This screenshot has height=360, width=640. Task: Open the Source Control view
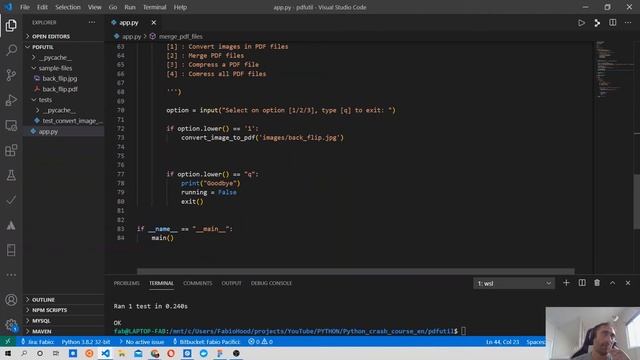click(x=11, y=75)
